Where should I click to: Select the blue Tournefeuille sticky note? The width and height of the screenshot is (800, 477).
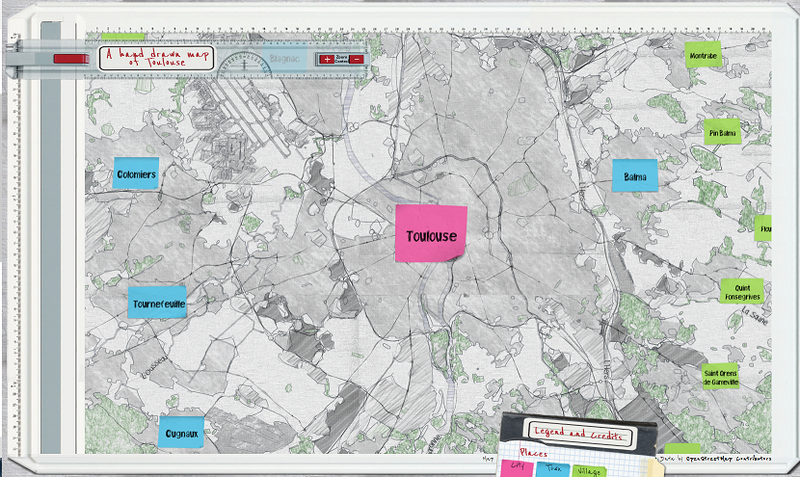click(157, 303)
